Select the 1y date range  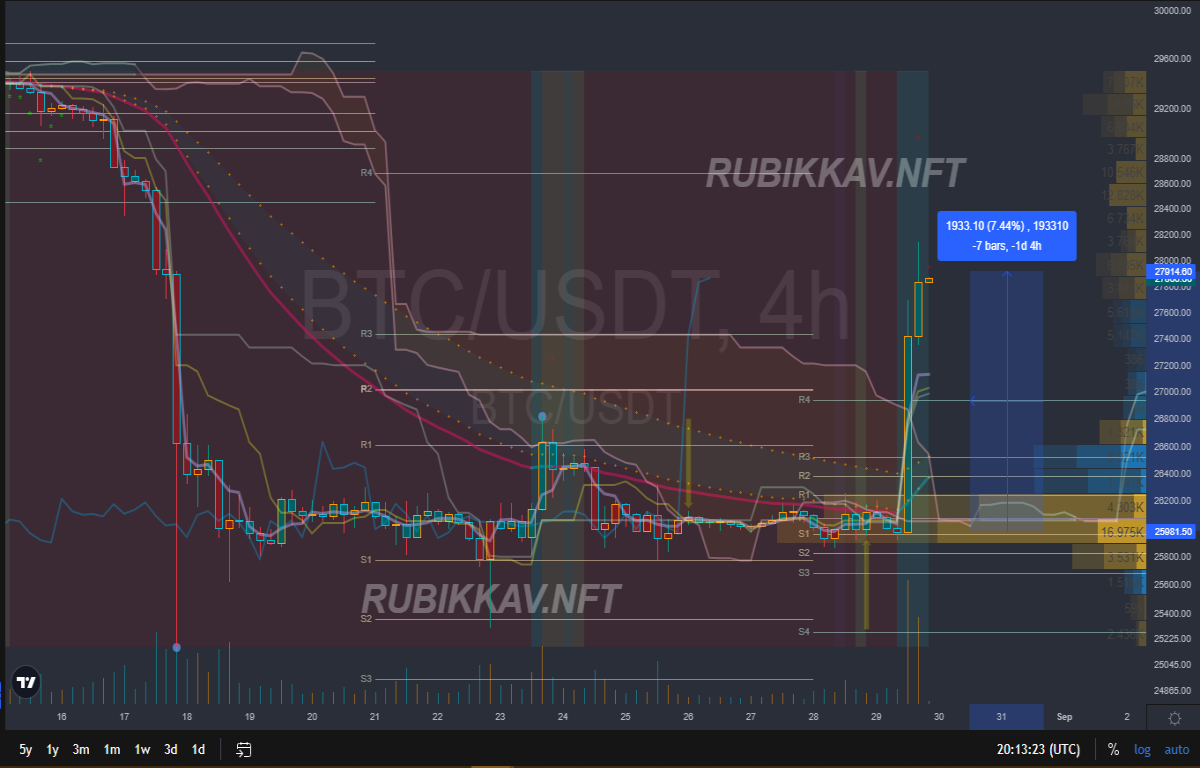pos(53,749)
